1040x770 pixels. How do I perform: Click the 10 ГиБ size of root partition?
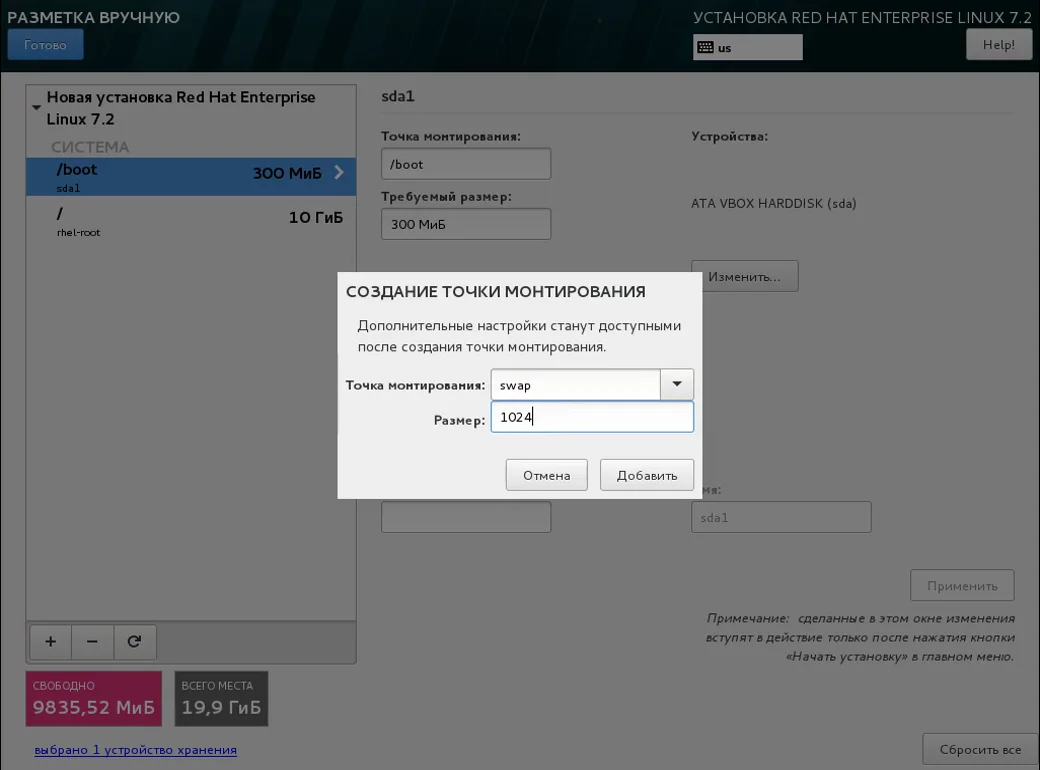click(x=316, y=218)
